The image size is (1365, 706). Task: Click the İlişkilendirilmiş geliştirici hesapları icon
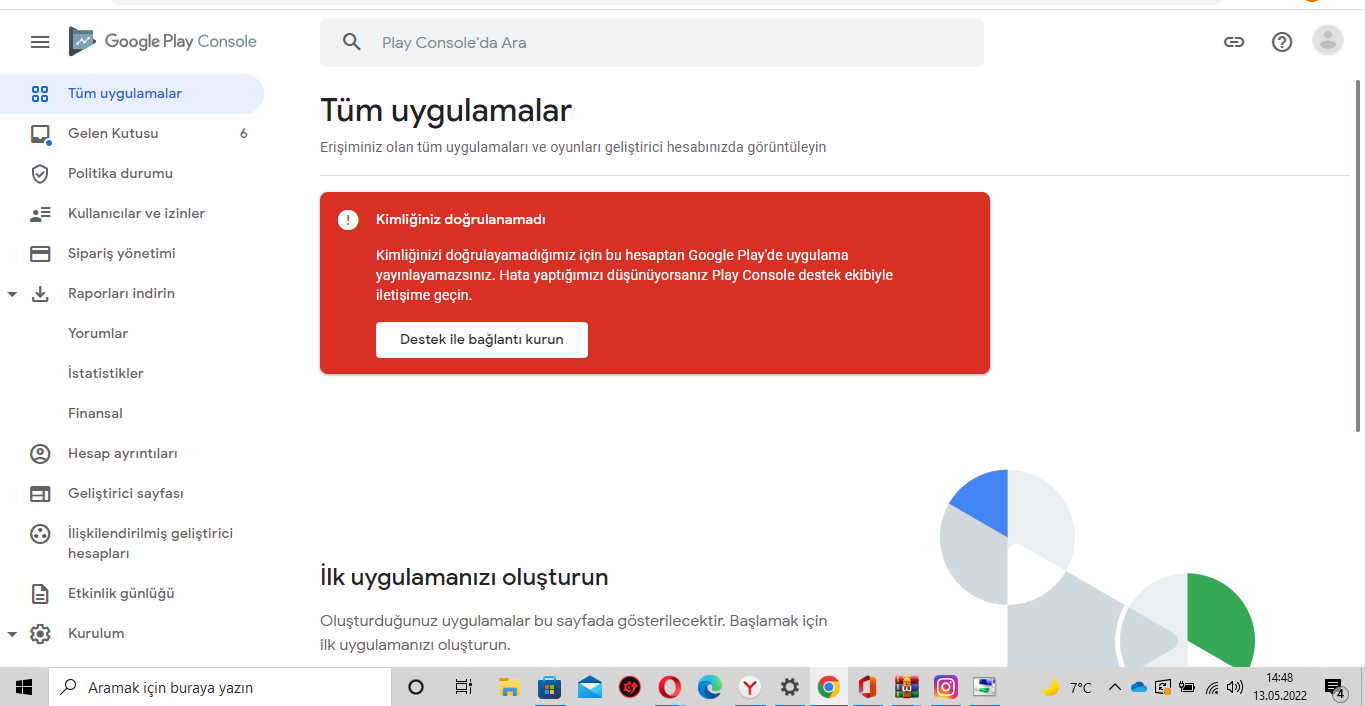(x=40, y=534)
